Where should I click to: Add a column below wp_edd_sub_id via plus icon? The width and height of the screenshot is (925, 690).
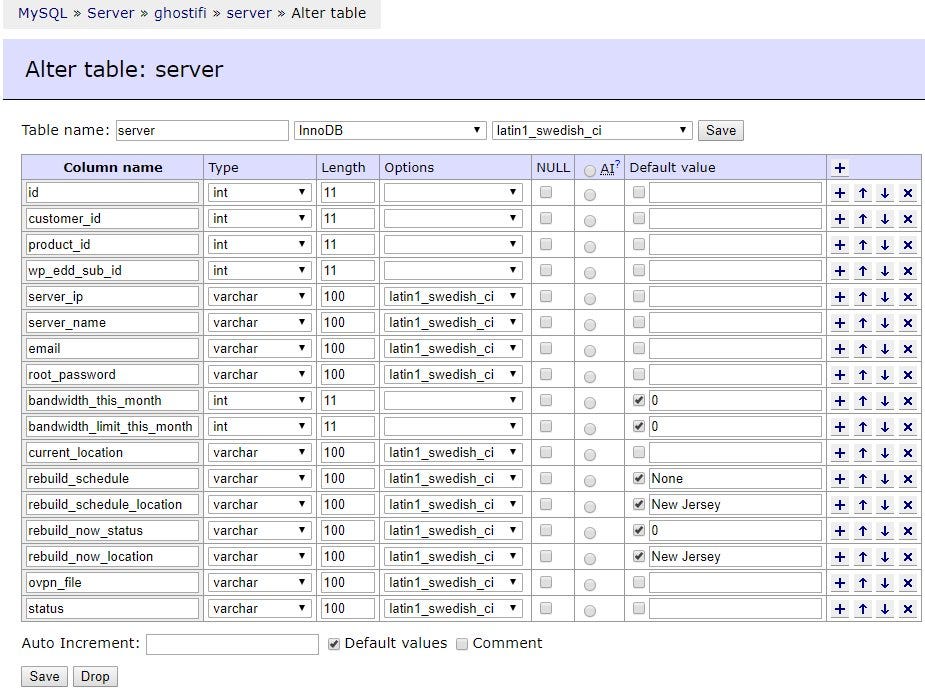pyautogui.click(x=838, y=270)
